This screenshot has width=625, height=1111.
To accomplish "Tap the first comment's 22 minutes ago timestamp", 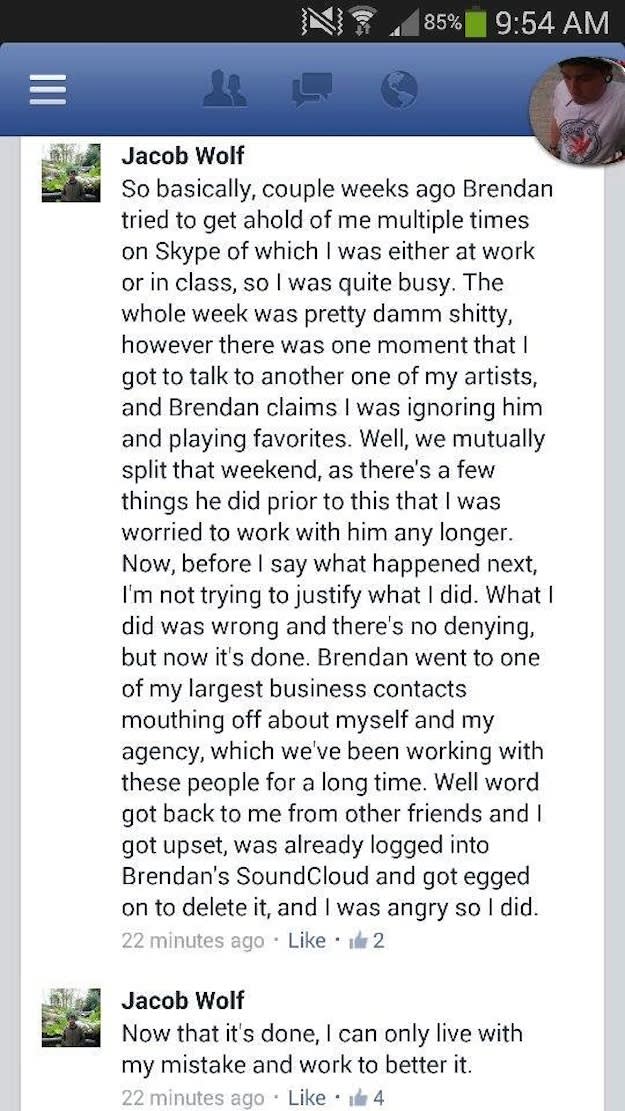I will pos(193,941).
